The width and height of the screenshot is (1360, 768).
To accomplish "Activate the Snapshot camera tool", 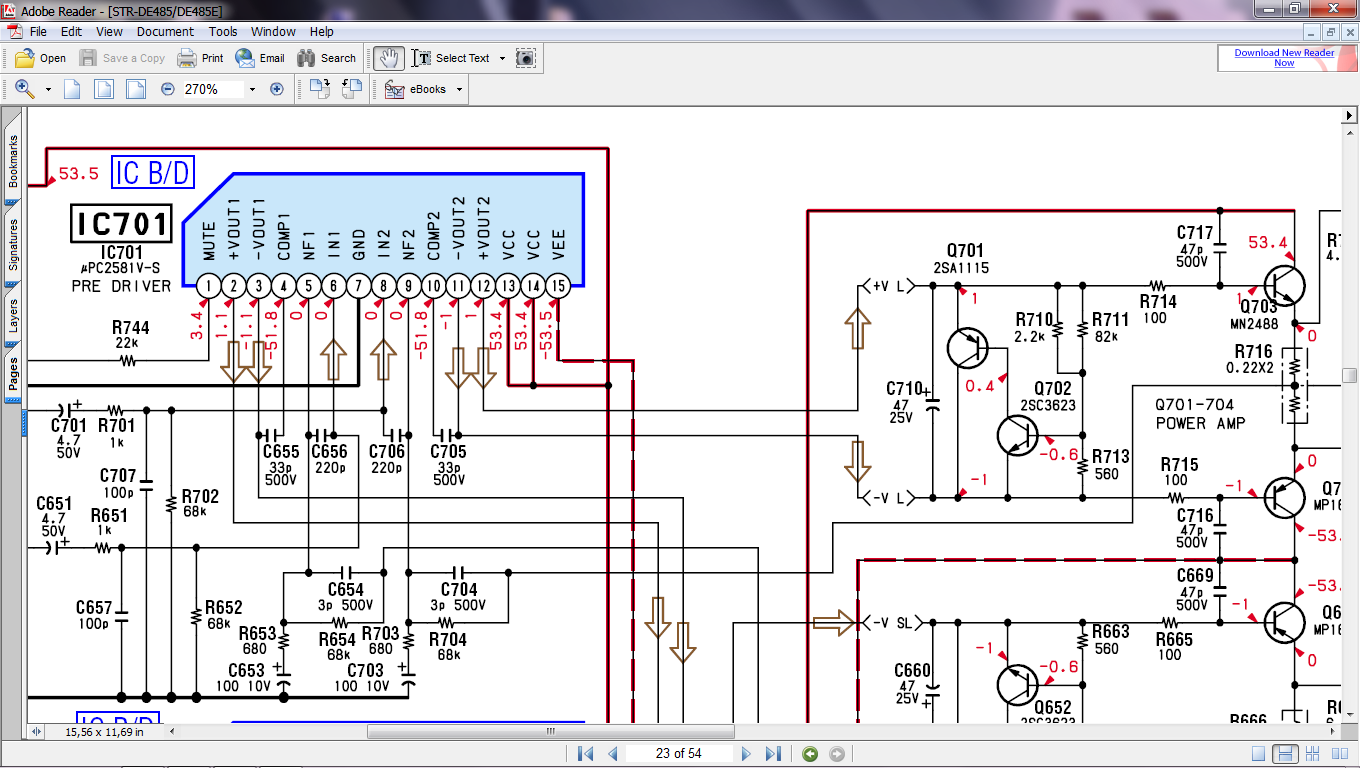I will click(x=526, y=58).
